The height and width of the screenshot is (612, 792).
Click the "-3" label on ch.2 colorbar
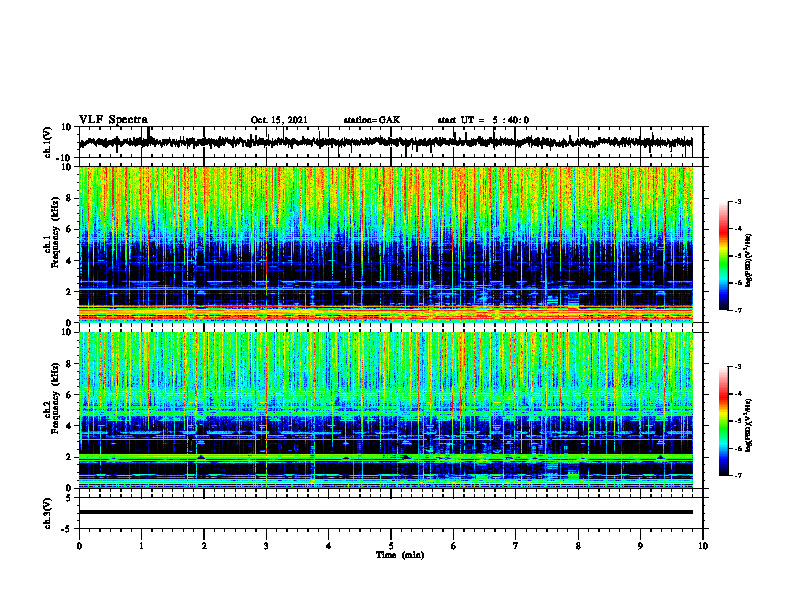coord(737,367)
